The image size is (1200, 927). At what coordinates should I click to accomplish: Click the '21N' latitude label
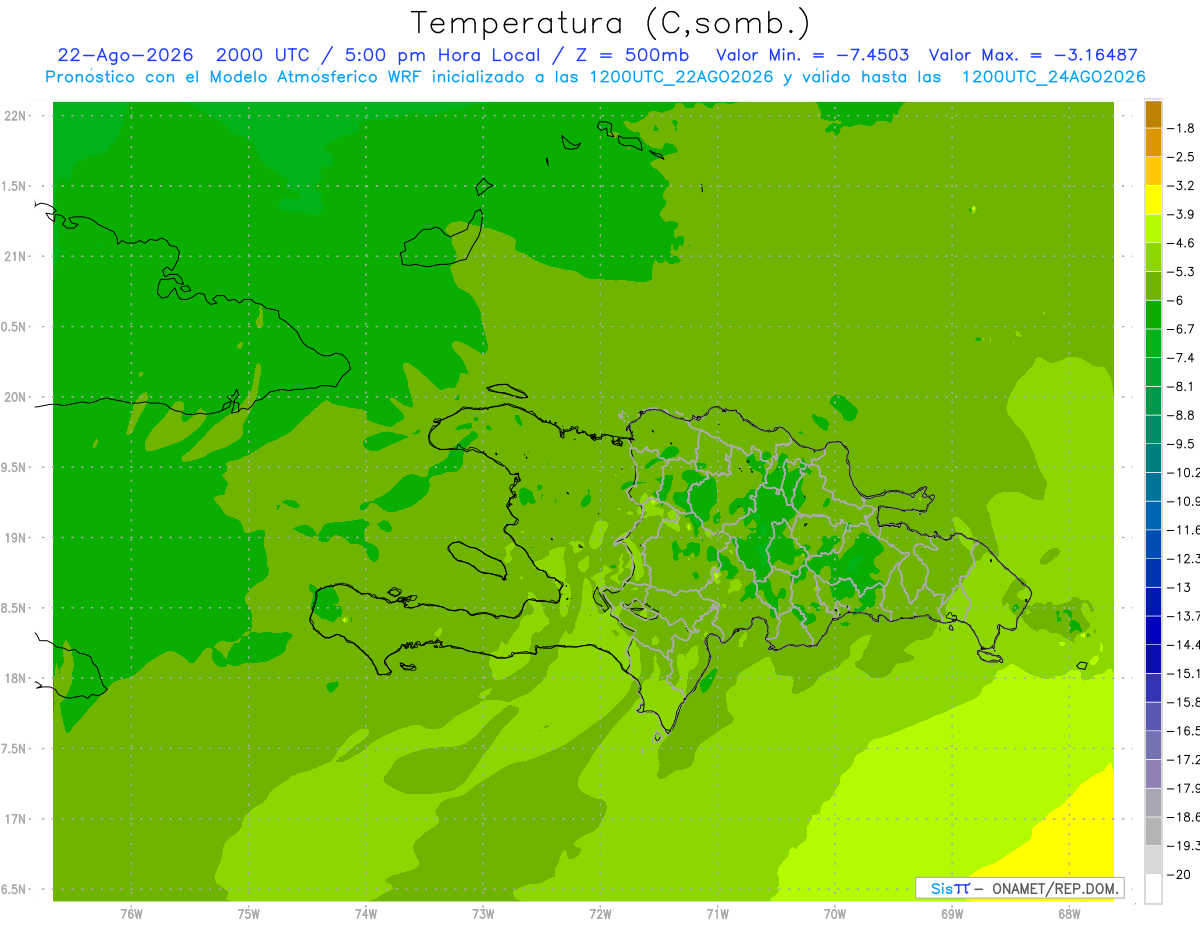pos(16,256)
